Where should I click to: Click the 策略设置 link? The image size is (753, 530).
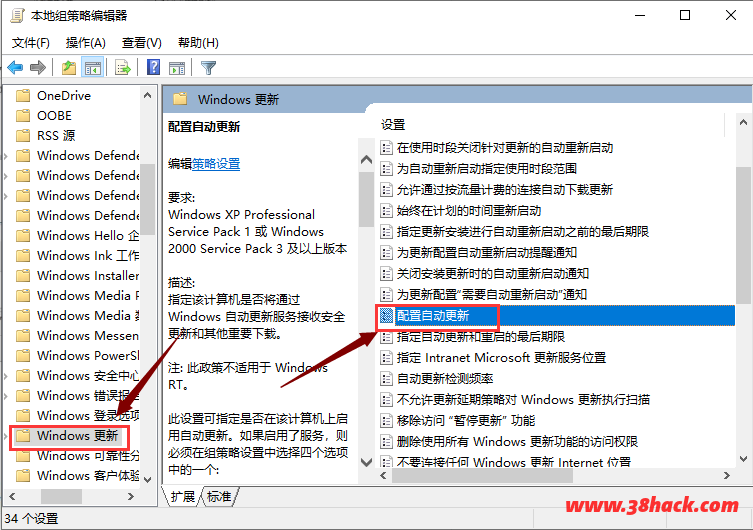click(216, 164)
